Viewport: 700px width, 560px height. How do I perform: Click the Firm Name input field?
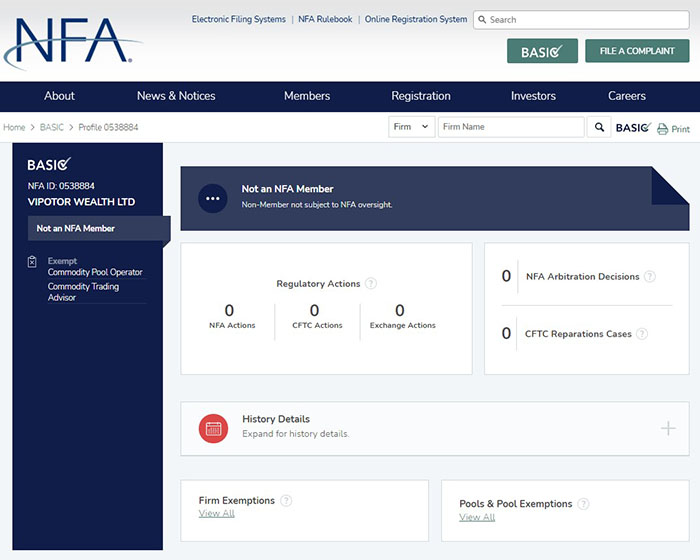point(510,127)
